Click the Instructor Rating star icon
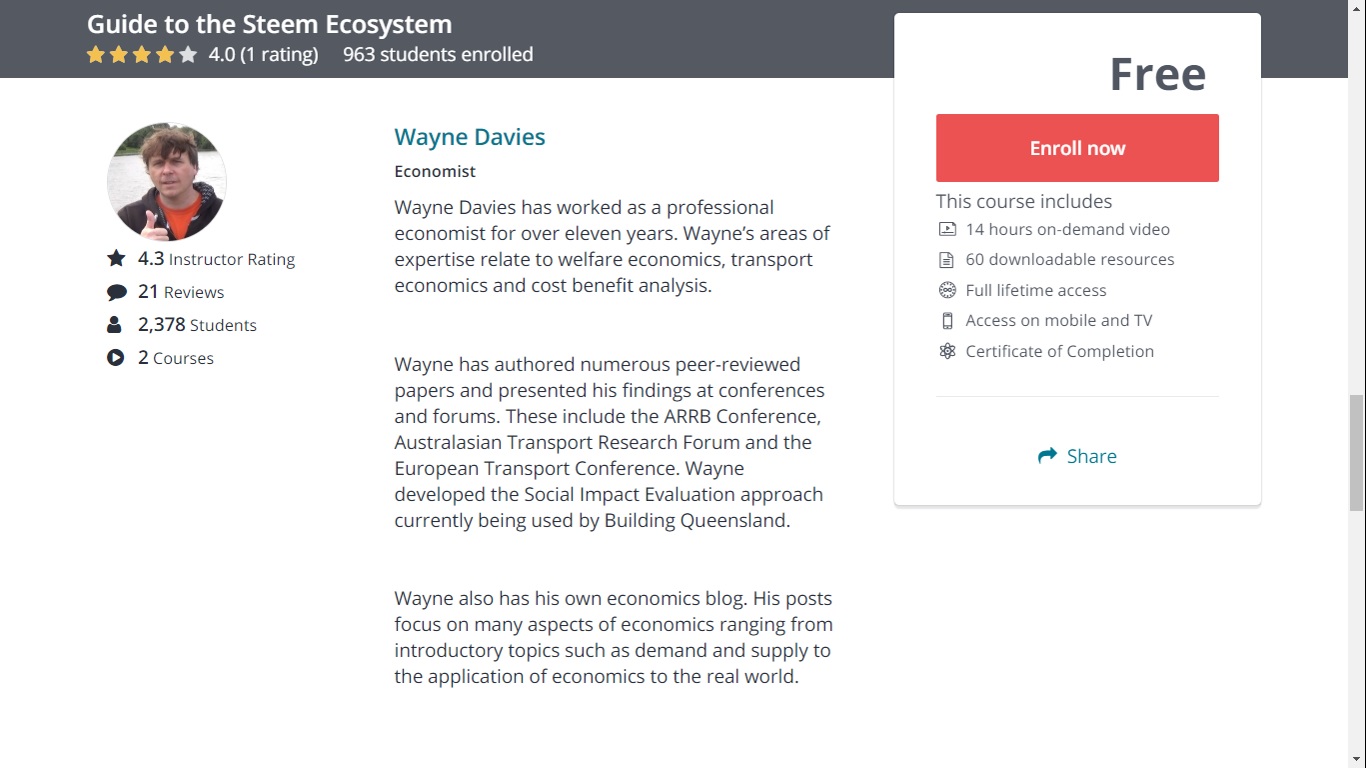Viewport: 1366px width, 768px height. click(116, 259)
